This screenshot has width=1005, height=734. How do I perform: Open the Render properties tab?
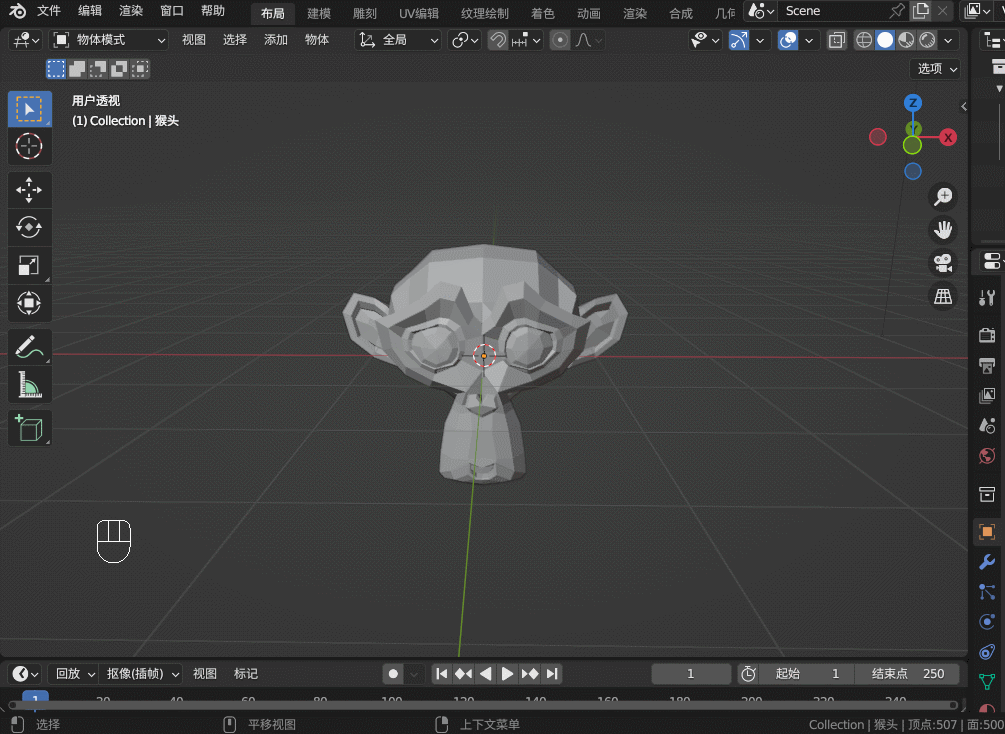(987, 335)
